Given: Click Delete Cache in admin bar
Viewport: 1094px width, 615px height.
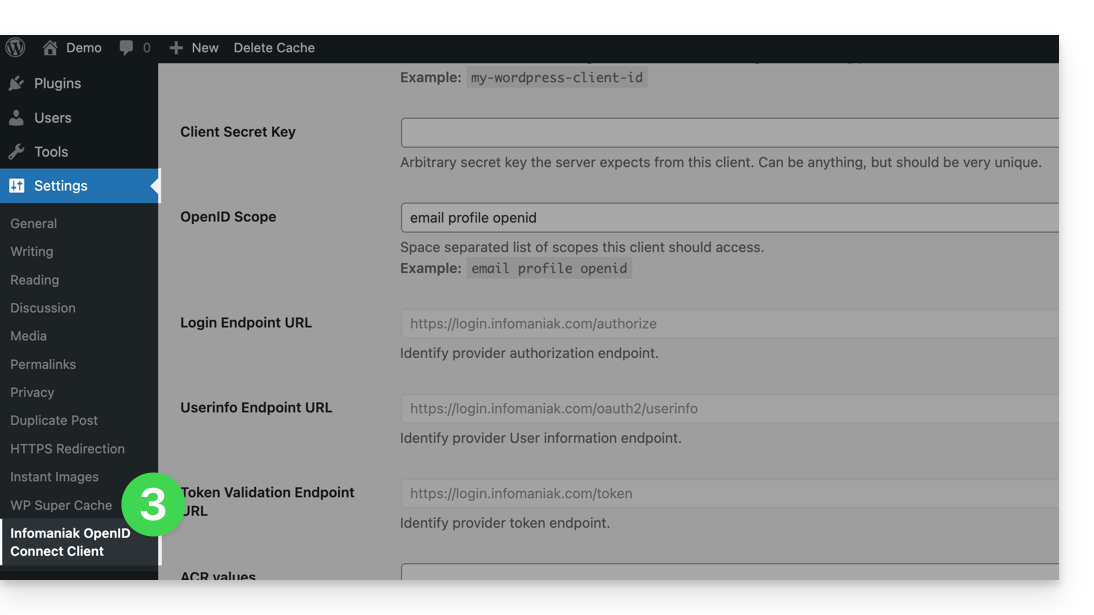Looking at the screenshot, I should (274, 47).
